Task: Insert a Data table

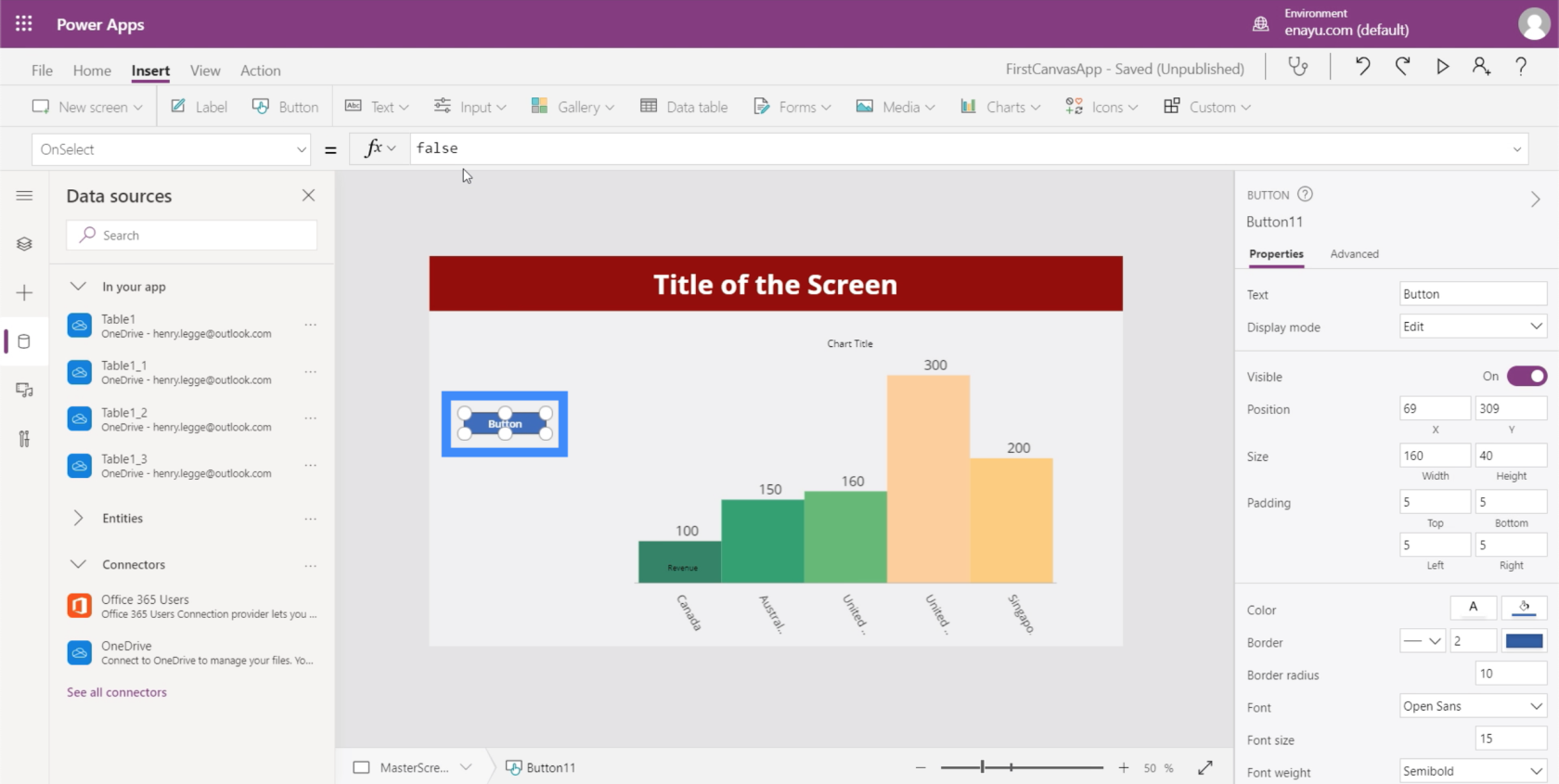Action: 684,107
